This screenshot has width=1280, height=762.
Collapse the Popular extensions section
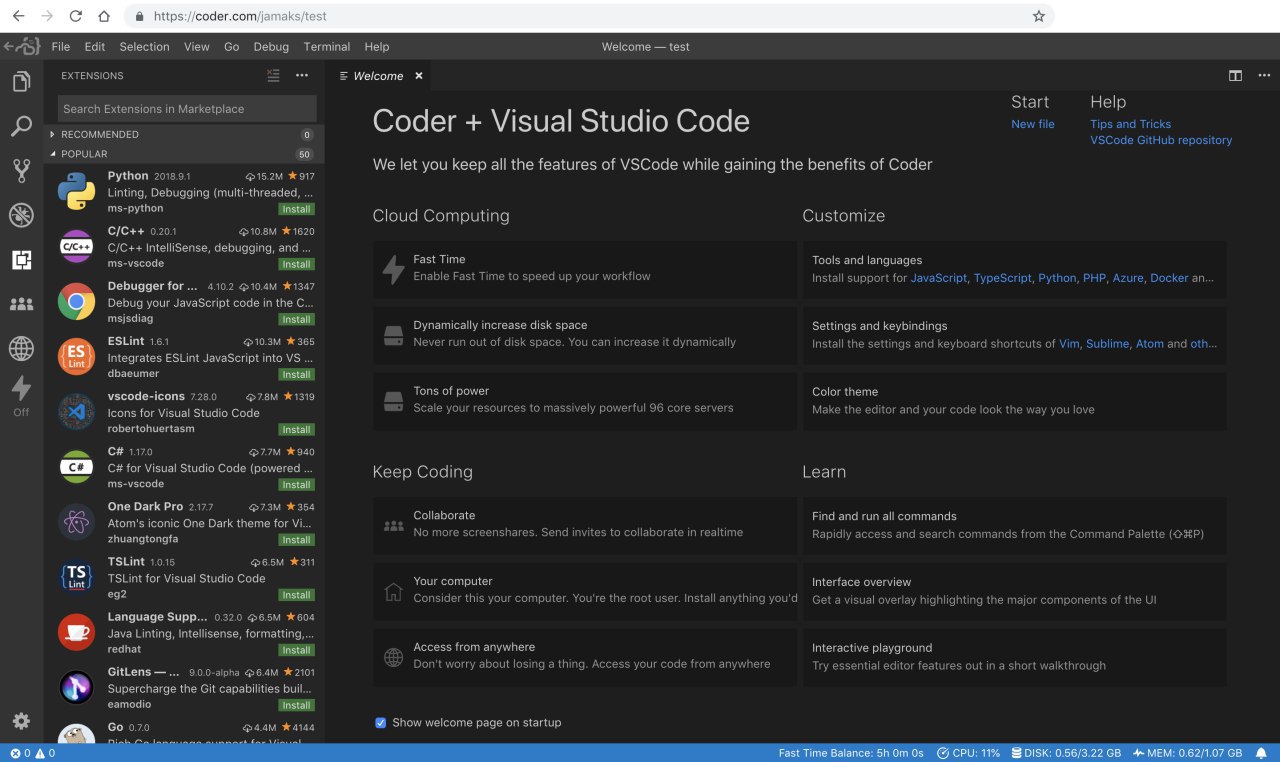pyautogui.click(x=184, y=154)
